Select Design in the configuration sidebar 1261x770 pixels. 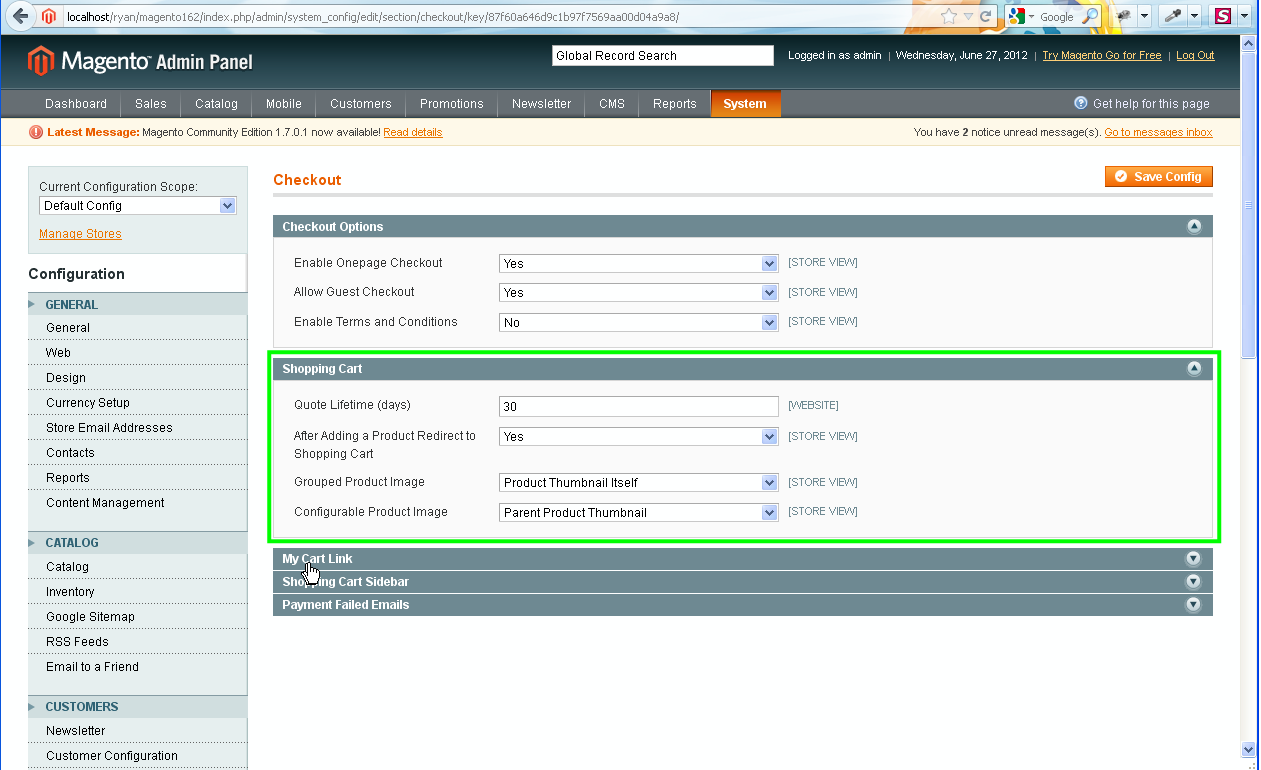[66, 378]
